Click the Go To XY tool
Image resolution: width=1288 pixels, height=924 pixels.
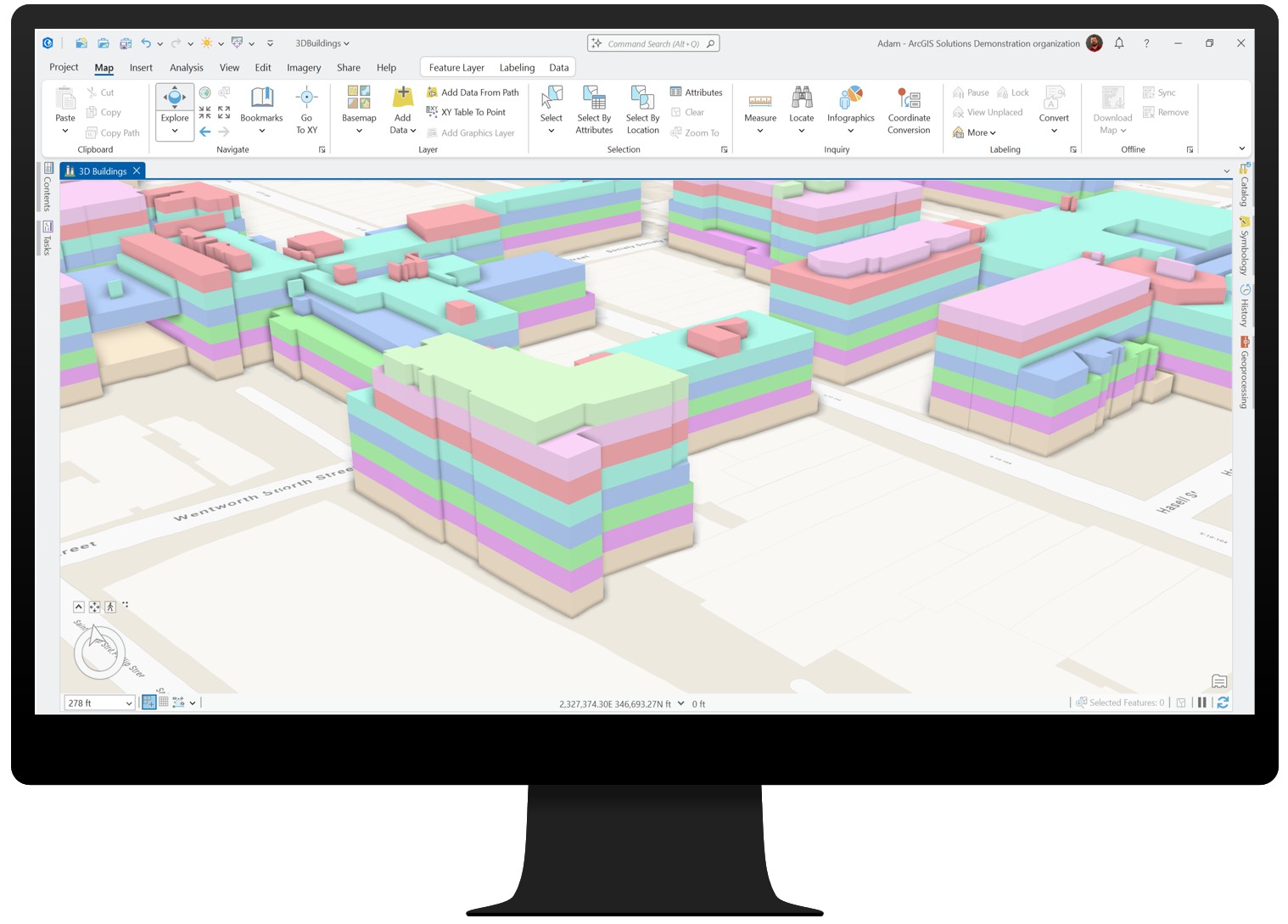(x=306, y=109)
